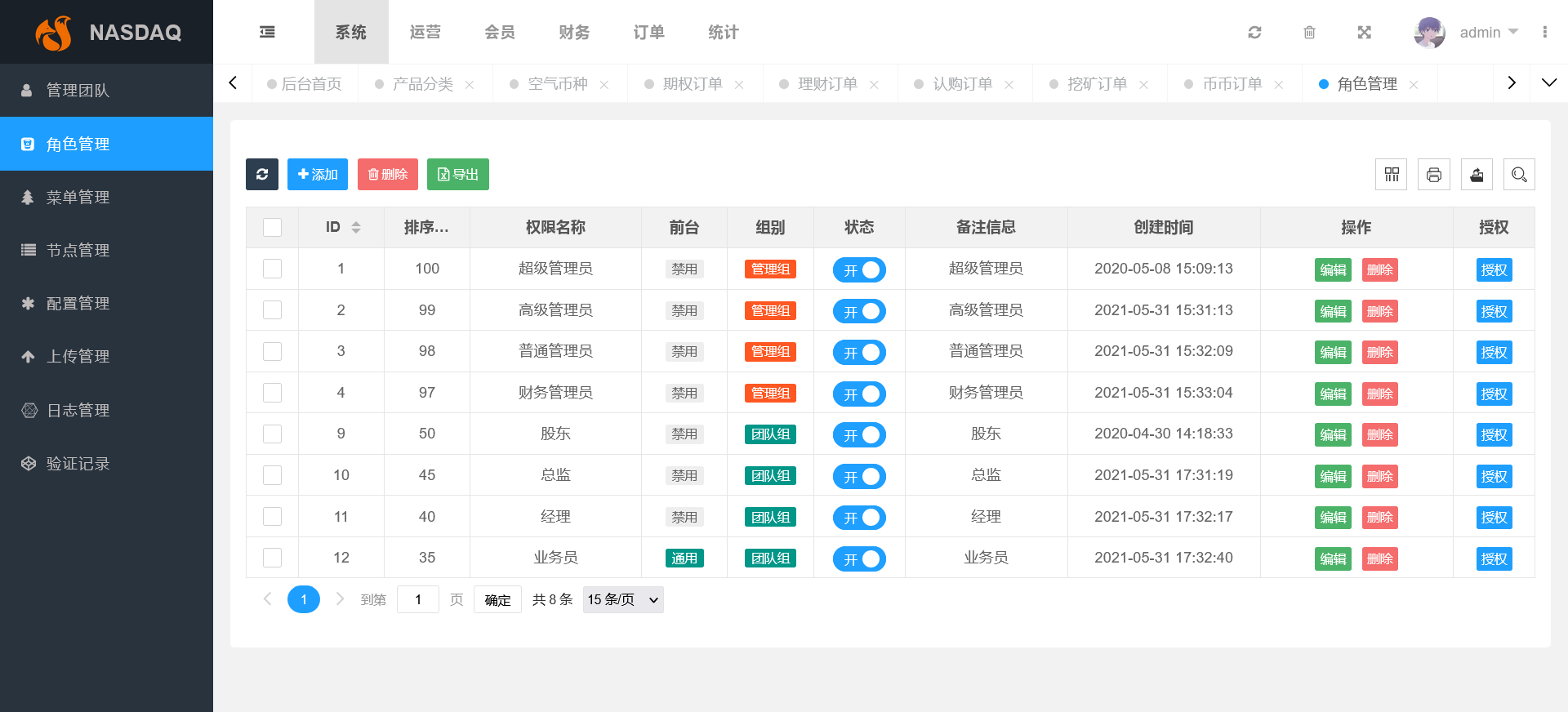Click 授权 for the 业务员 row
Image resolution: width=1568 pixels, height=712 pixels.
click(x=1494, y=559)
